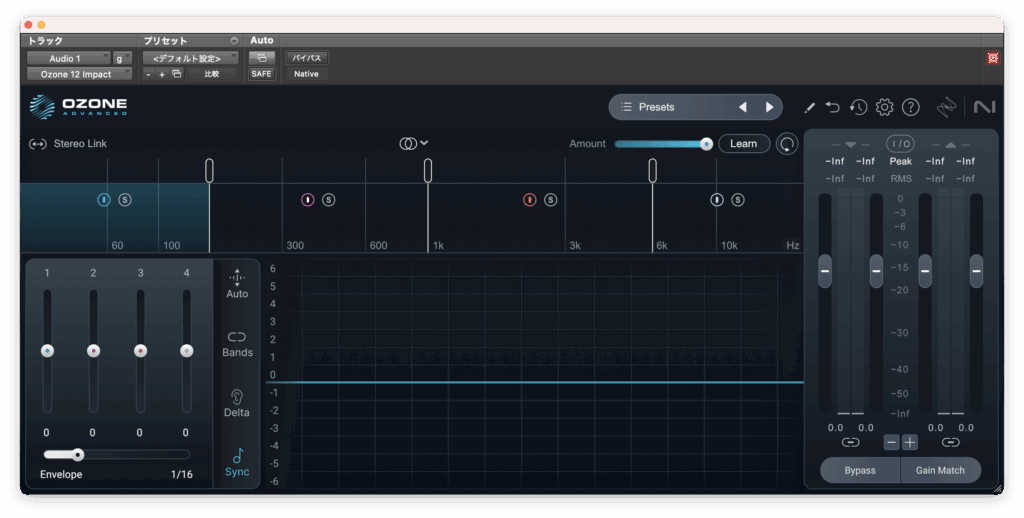
Task: Bypass the blue first band
Action: pos(103,200)
